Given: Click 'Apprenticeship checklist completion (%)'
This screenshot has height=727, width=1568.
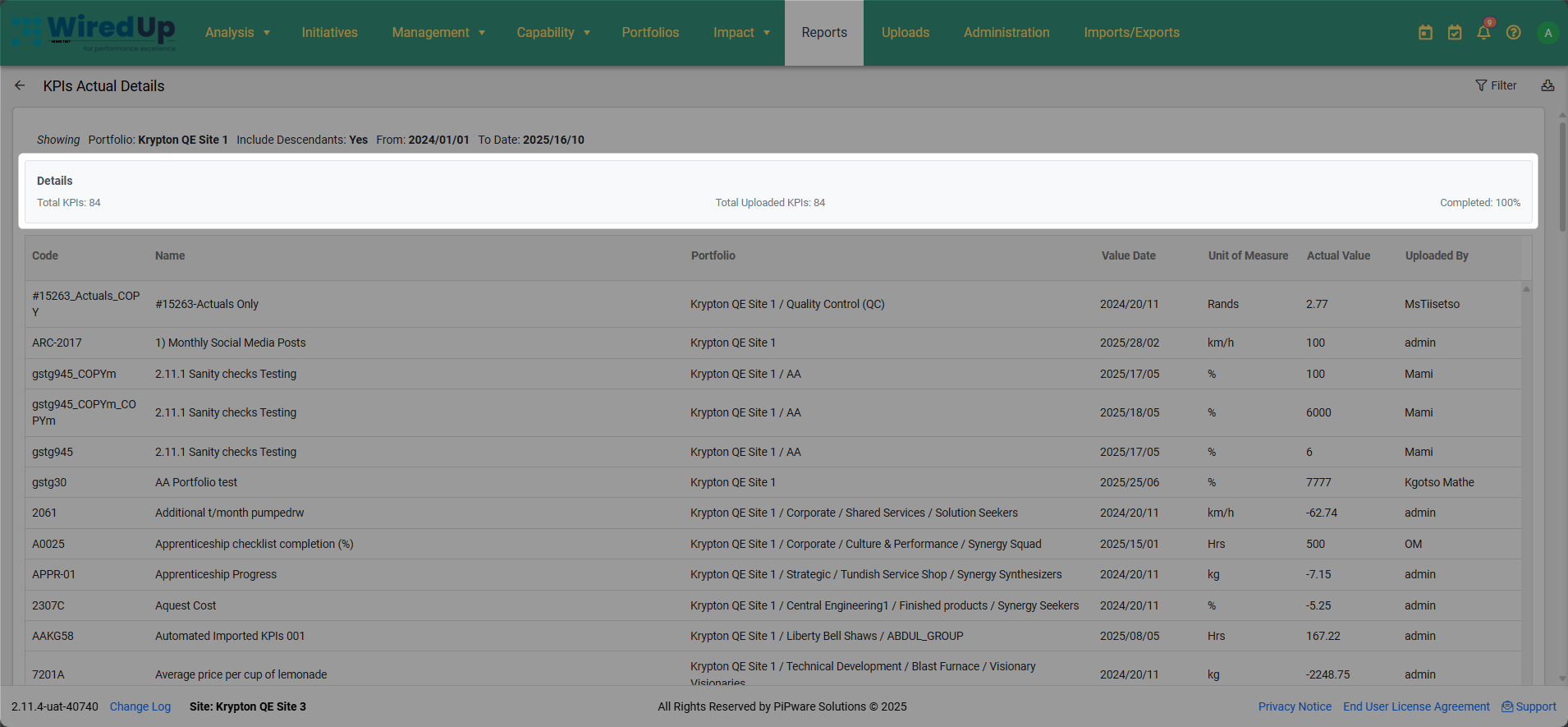Looking at the screenshot, I should tap(254, 544).
